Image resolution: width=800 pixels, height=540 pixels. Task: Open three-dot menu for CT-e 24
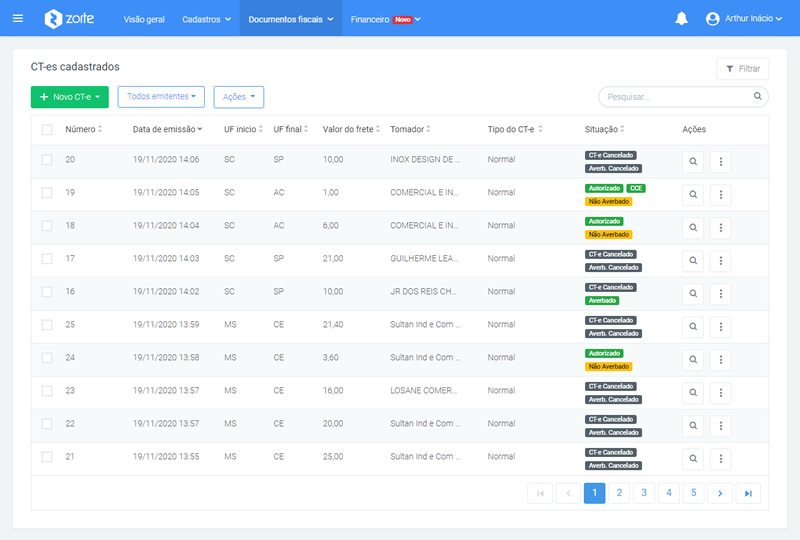(720, 360)
